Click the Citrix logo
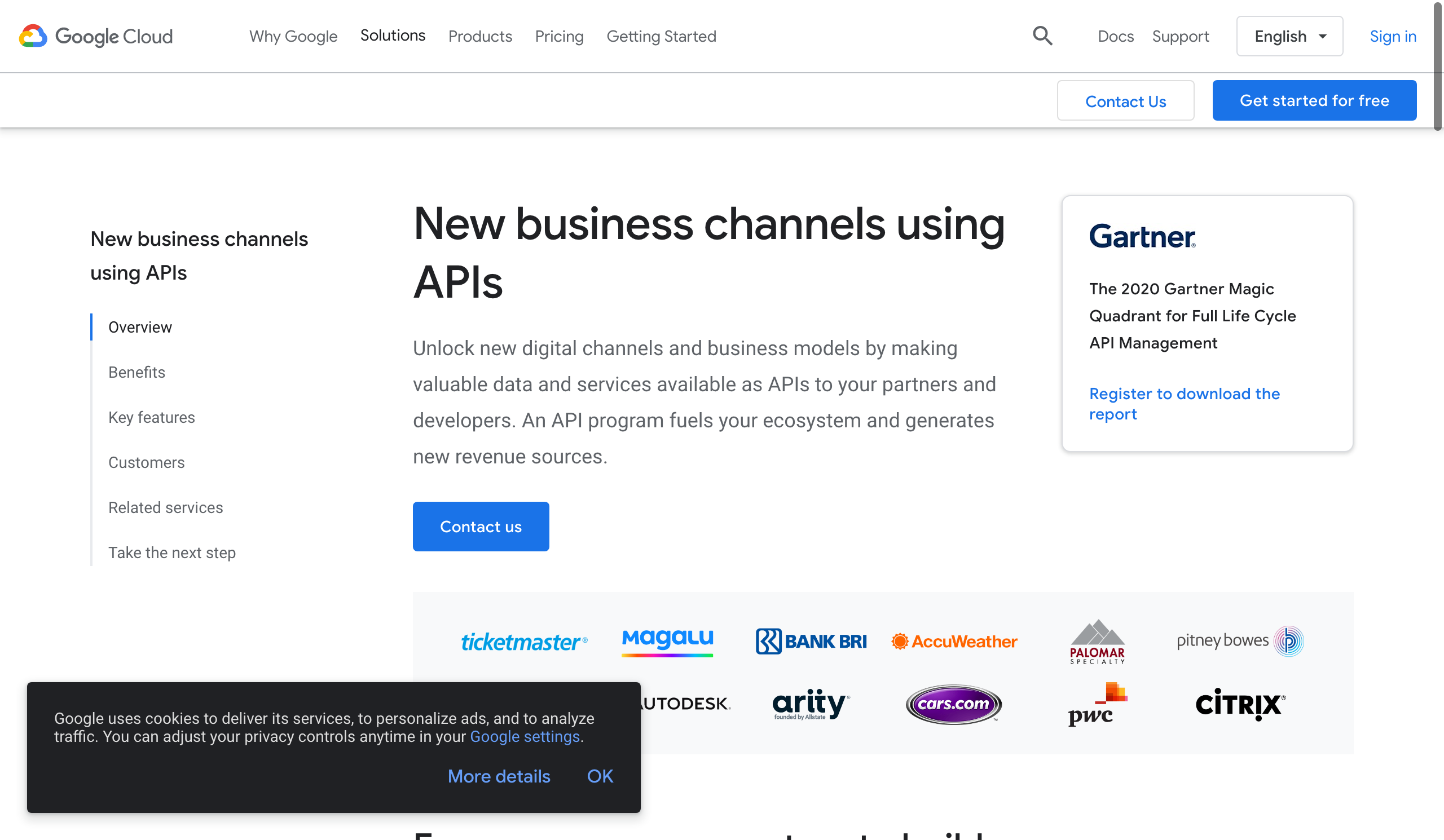This screenshot has width=1444, height=840. click(x=1240, y=704)
